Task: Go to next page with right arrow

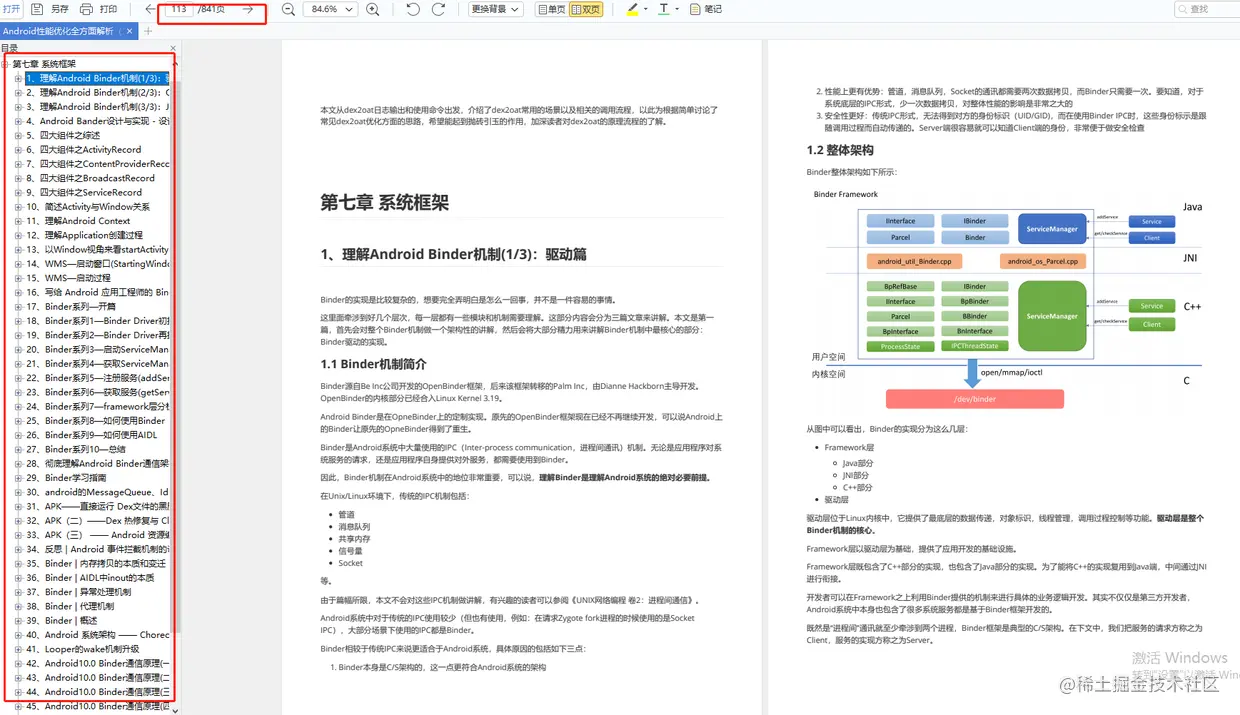Action: click(248, 9)
